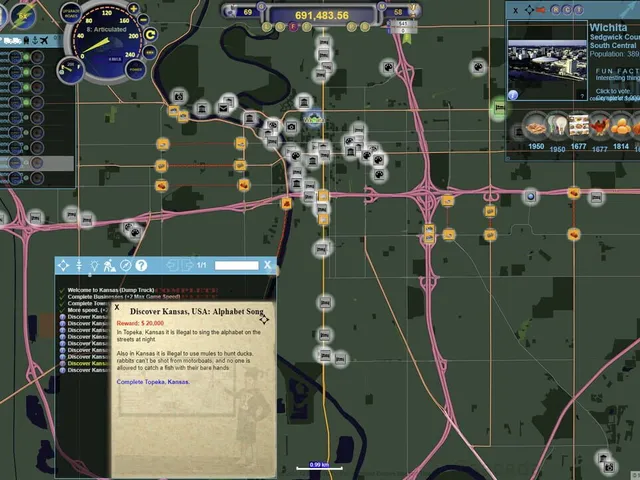The height and width of the screenshot is (480, 640).
Task: Click the blue info i on Wichita photo
Action: (513, 95)
